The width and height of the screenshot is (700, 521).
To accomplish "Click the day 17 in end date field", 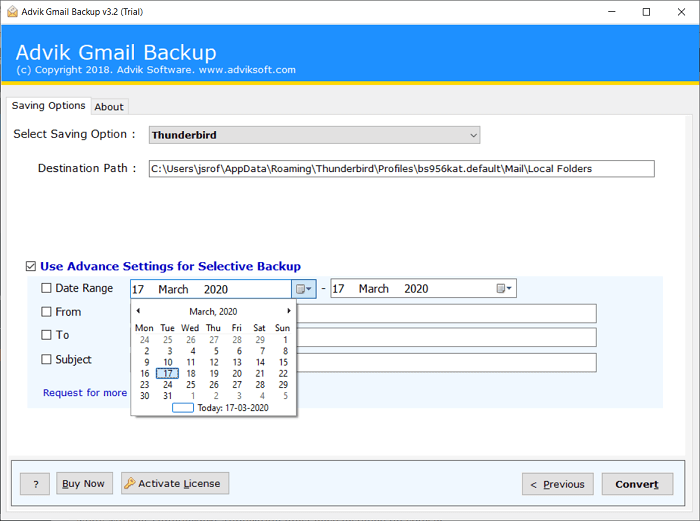I will click(338, 289).
